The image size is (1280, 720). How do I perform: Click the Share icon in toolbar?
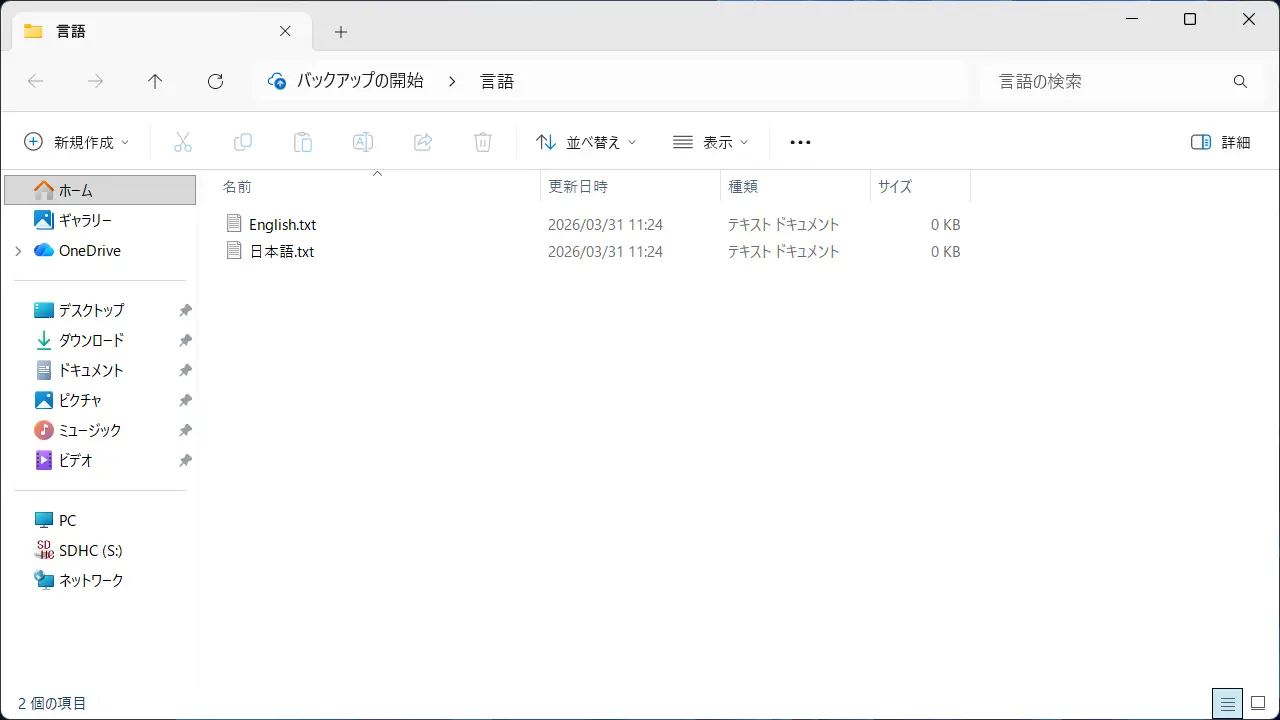[x=423, y=142]
